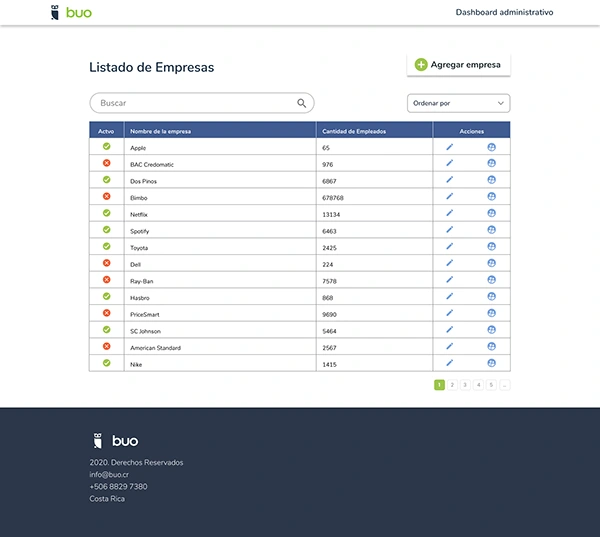Viewport: 600px width, 537px height.
Task: Click pencil icon in Dos Pinos row
Action: [x=450, y=180]
